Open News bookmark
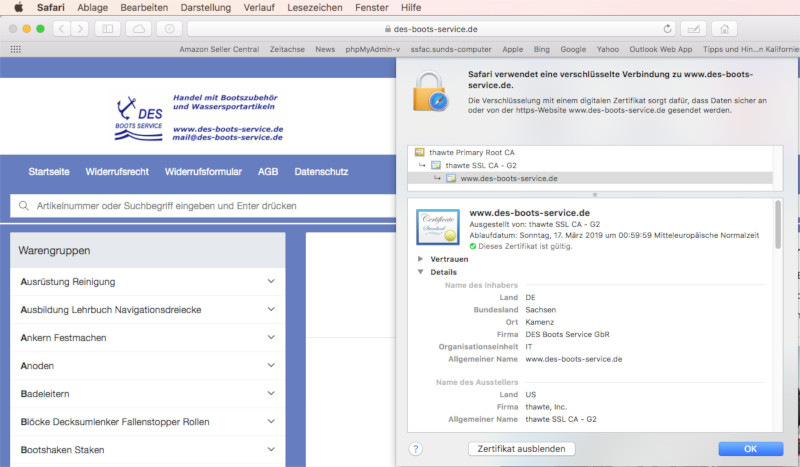The width and height of the screenshot is (800, 467). point(325,49)
